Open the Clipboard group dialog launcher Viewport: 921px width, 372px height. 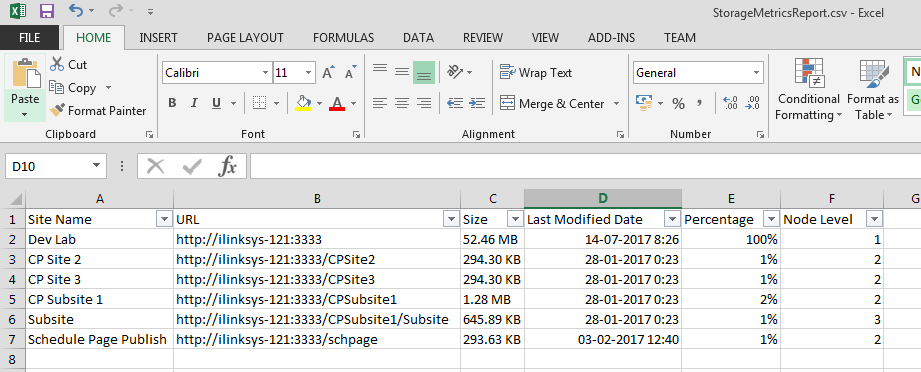click(x=149, y=135)
